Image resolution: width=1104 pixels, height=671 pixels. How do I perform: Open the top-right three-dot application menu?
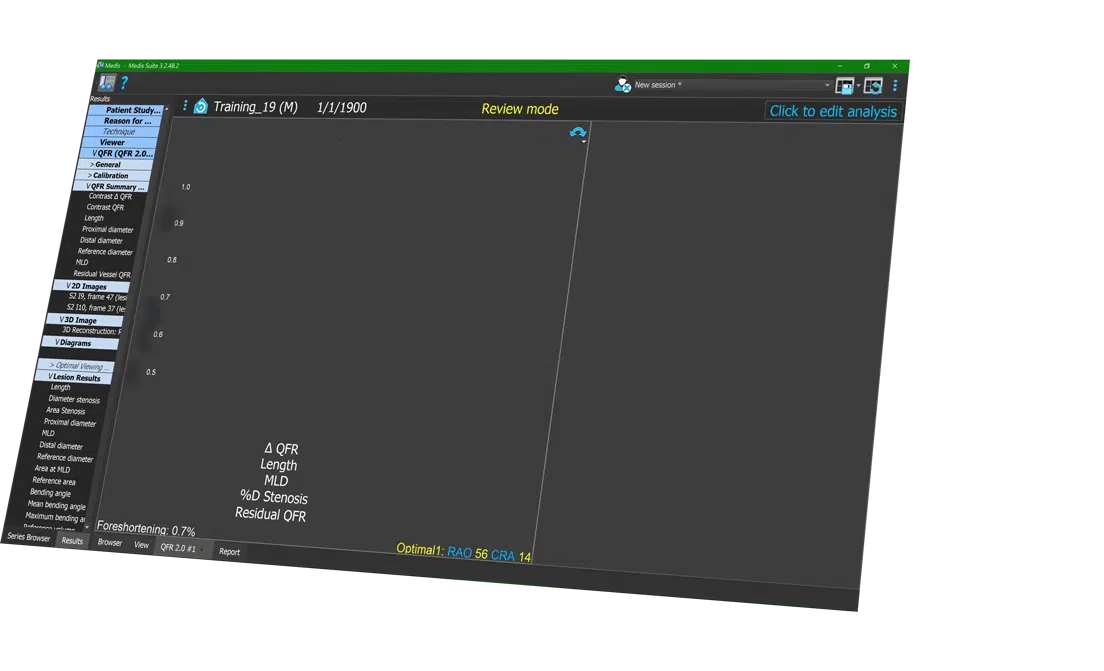point(895,86)
